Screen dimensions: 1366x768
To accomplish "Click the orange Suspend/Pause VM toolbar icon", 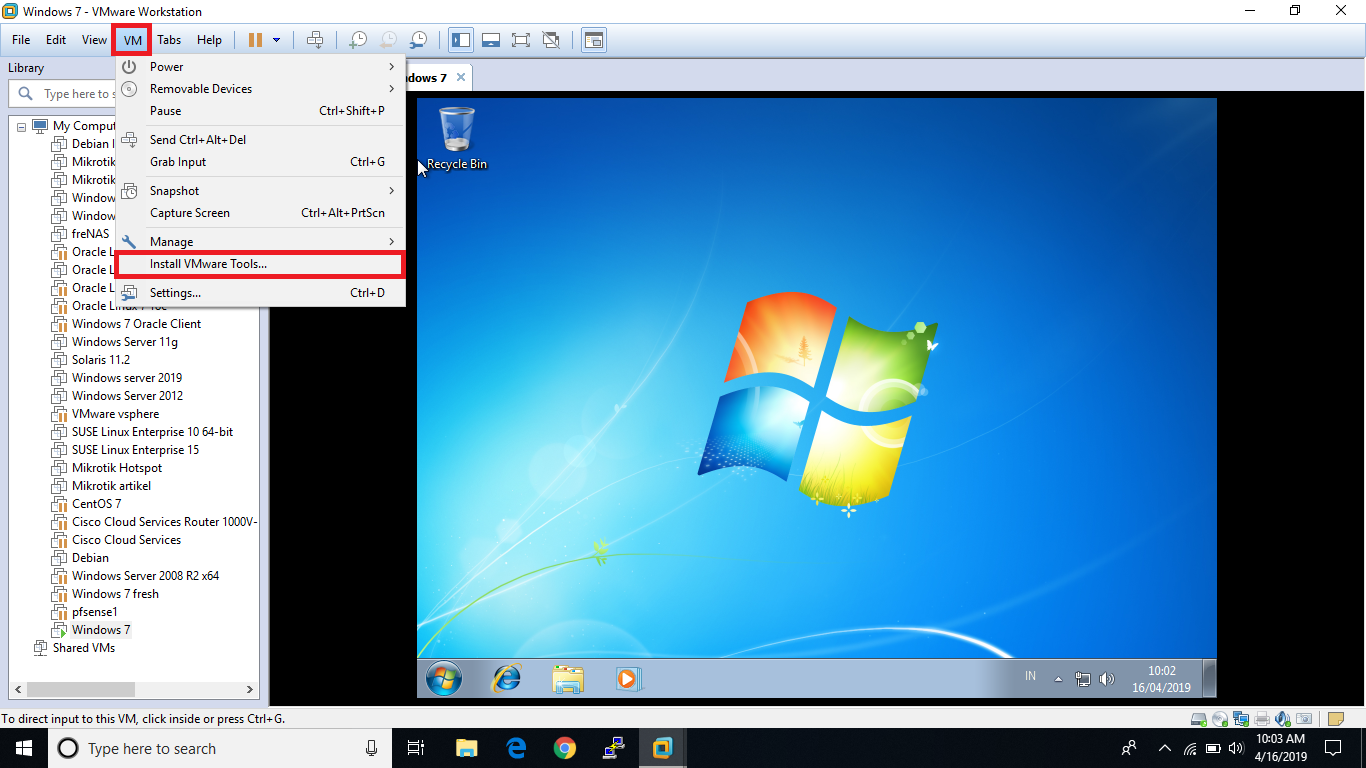I will click(255, 40).
